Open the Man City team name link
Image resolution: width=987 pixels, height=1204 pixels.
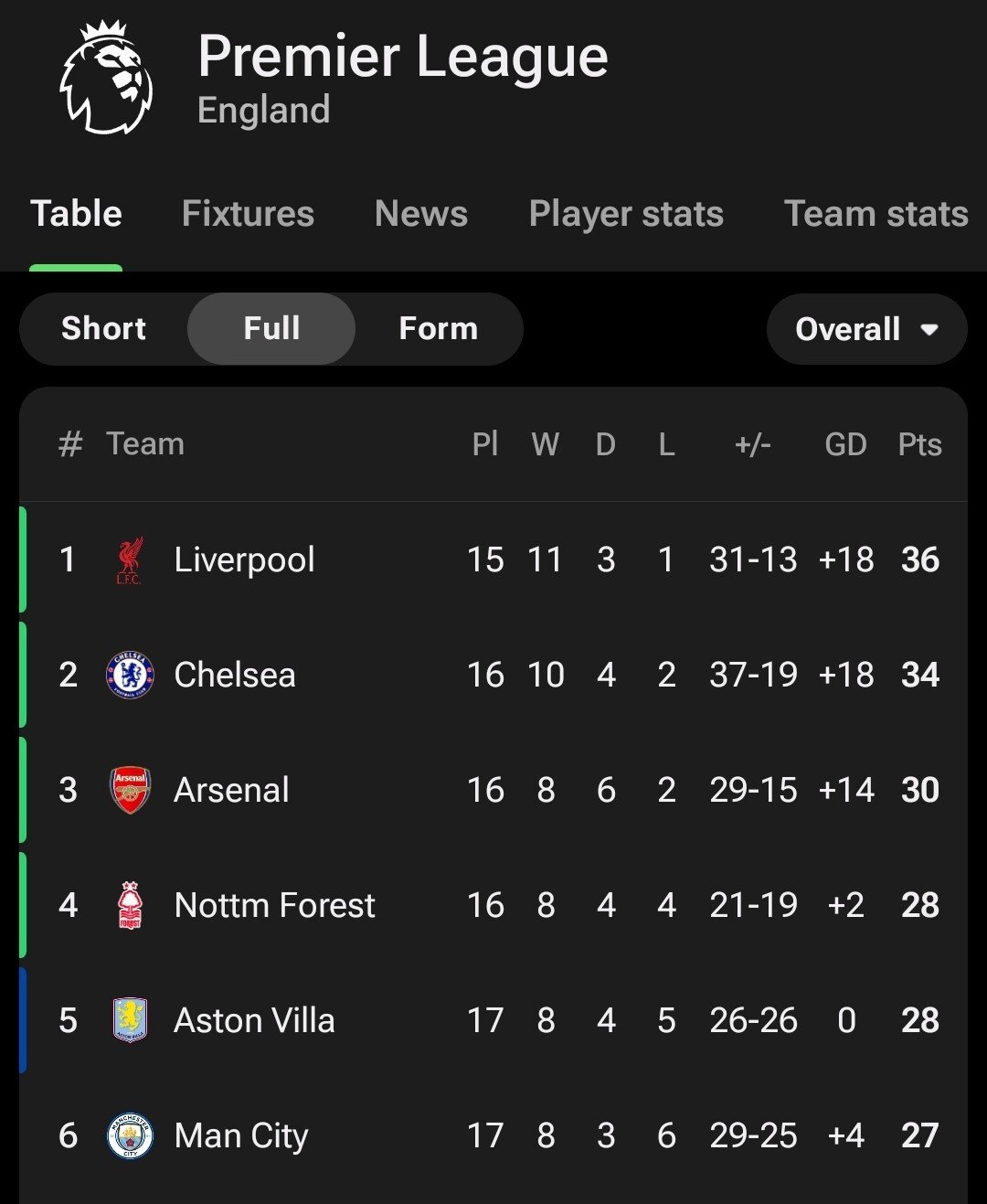click(241, 1137)
